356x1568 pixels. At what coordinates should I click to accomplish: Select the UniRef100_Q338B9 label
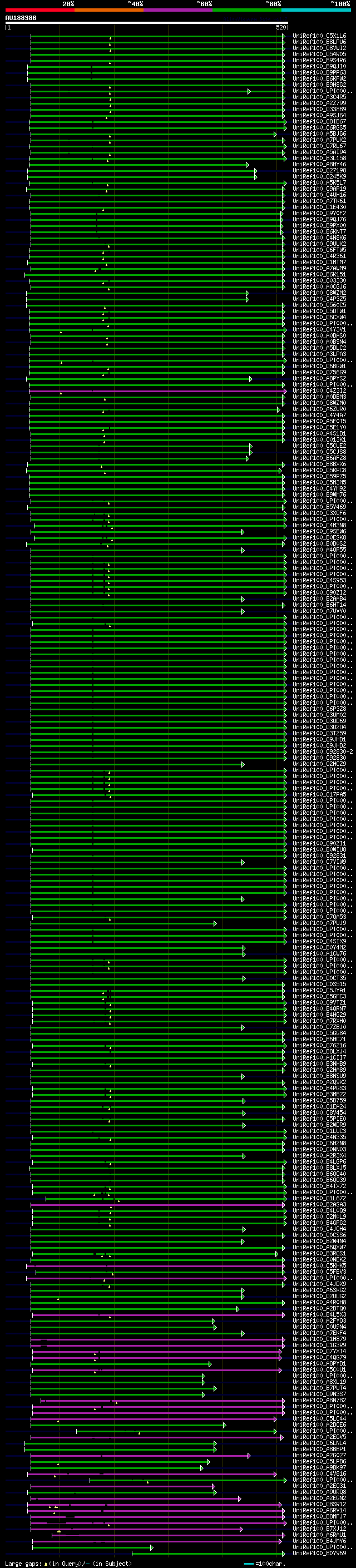coord(319,110)
